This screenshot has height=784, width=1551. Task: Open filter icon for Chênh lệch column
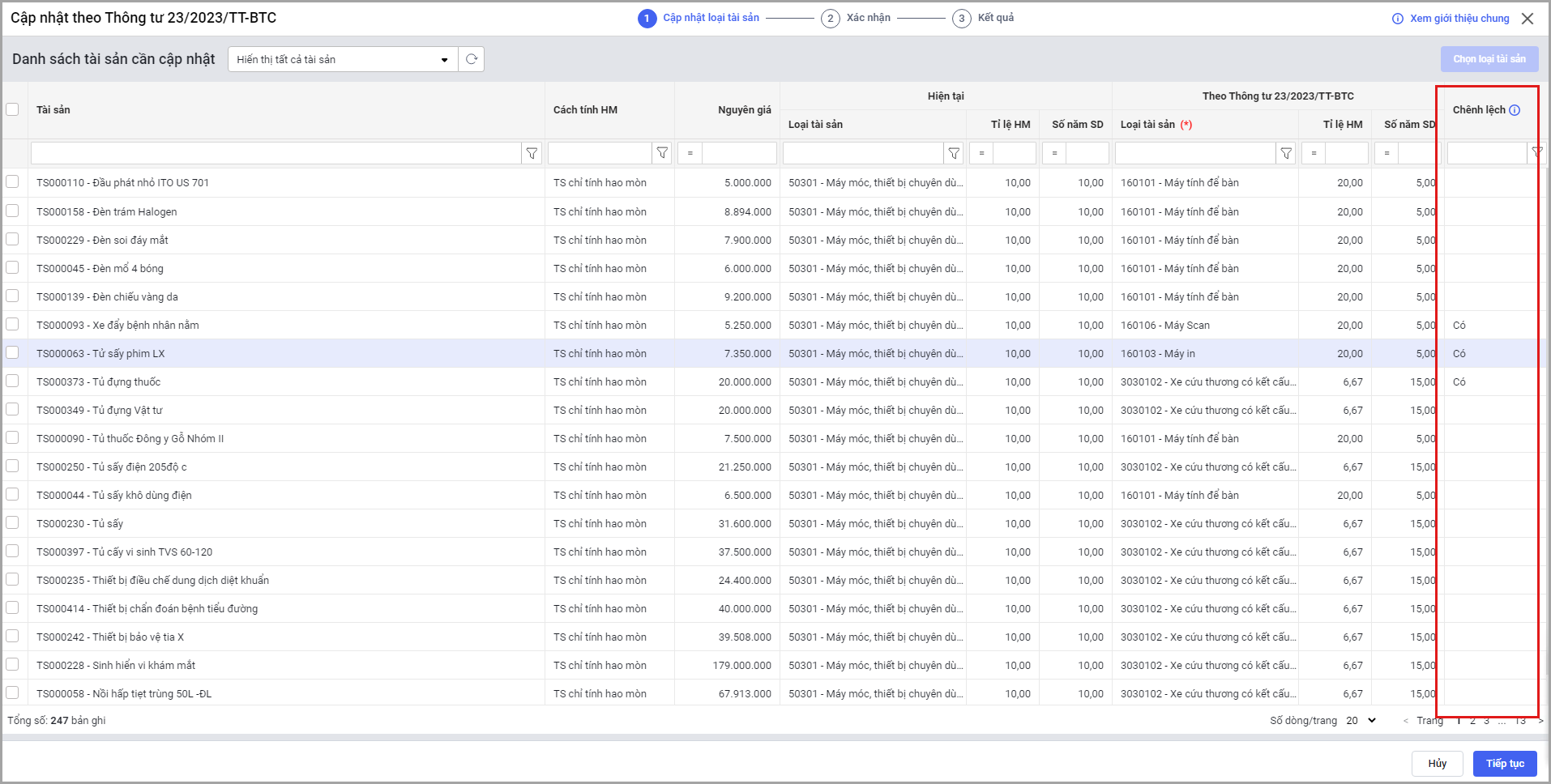coord(1536,152)
